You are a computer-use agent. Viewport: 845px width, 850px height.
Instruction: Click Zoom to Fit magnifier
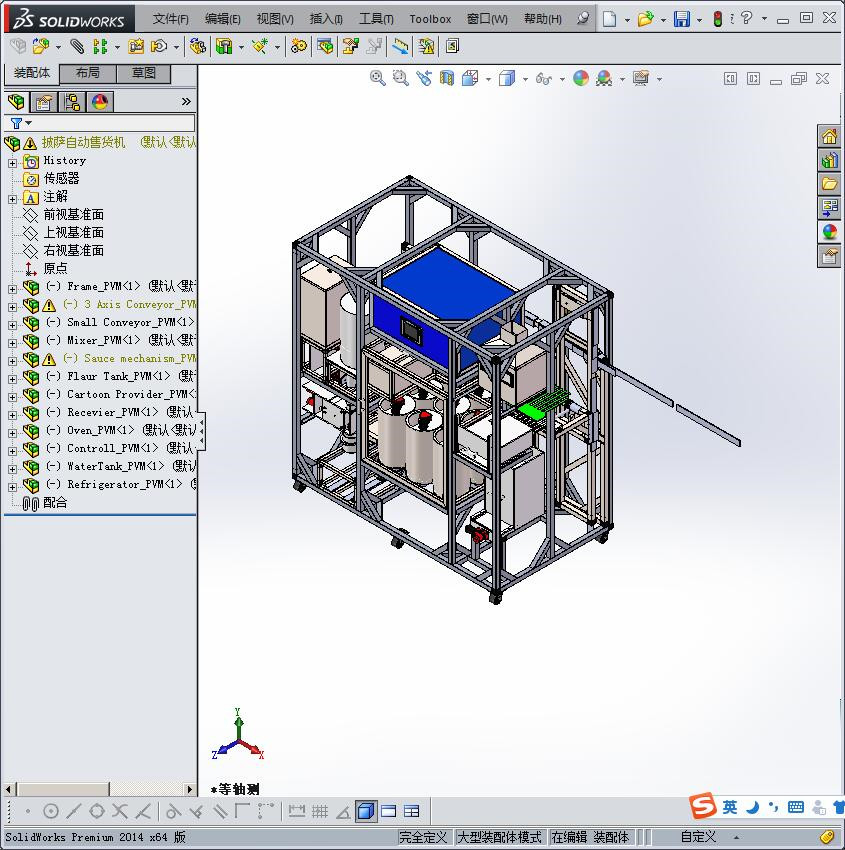(x=377, y=79)
